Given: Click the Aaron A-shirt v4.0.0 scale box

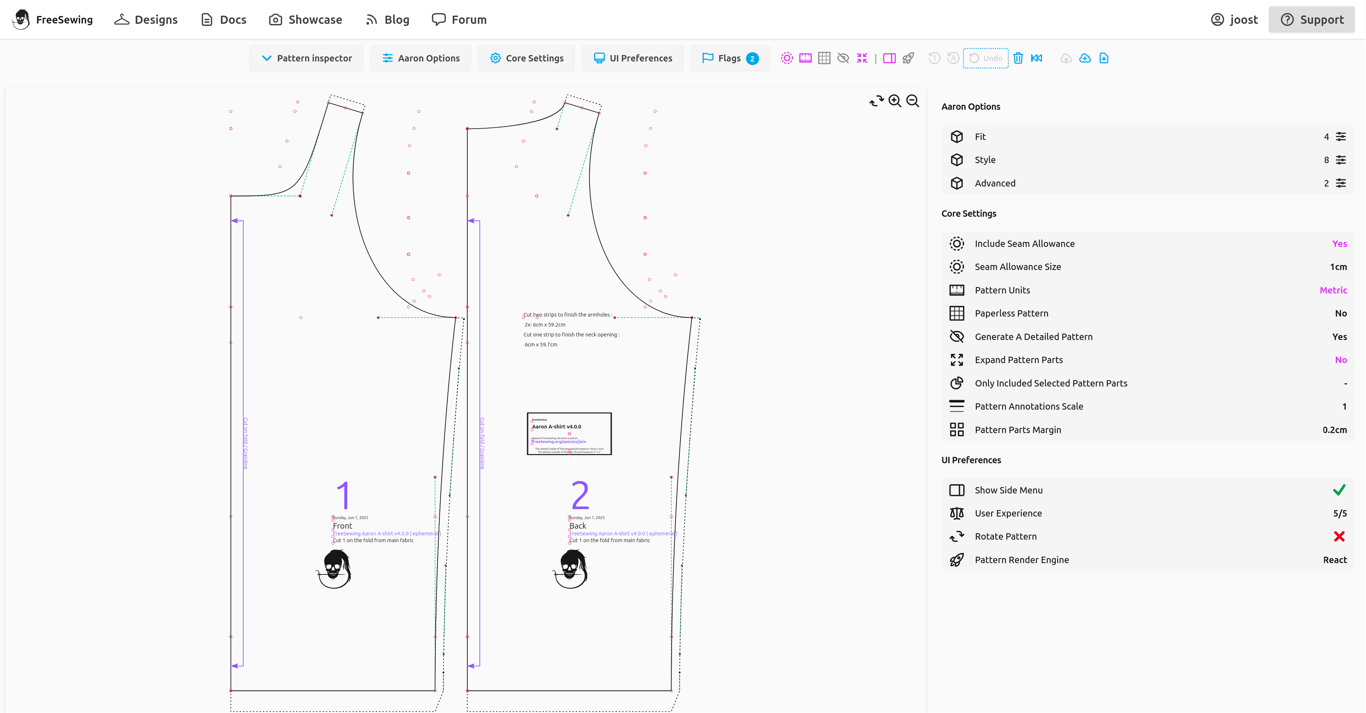Looking at the screenshot, I should point(569,434).
